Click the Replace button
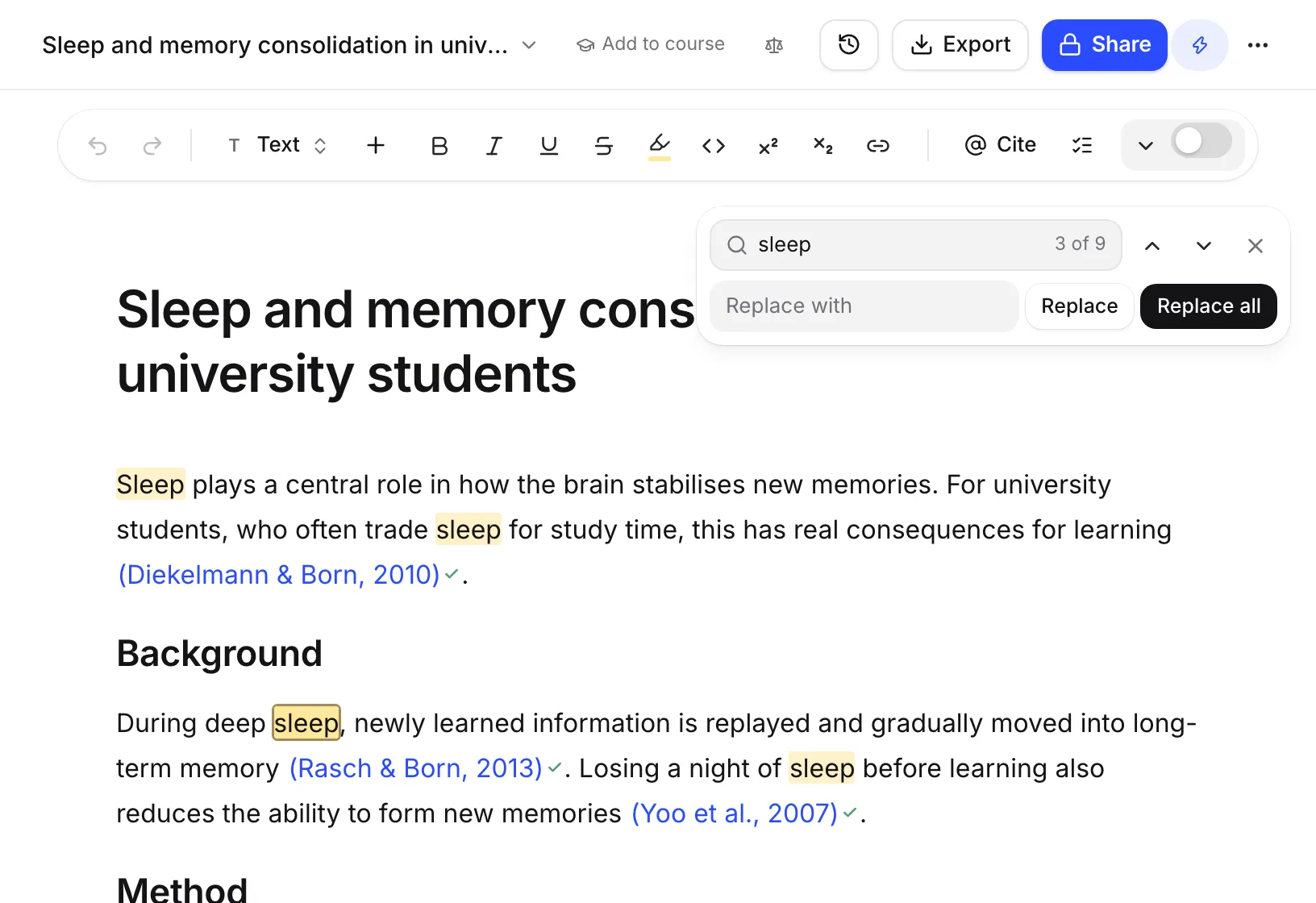Viewport: 1316px width, 903px height. coord(1080,306)
